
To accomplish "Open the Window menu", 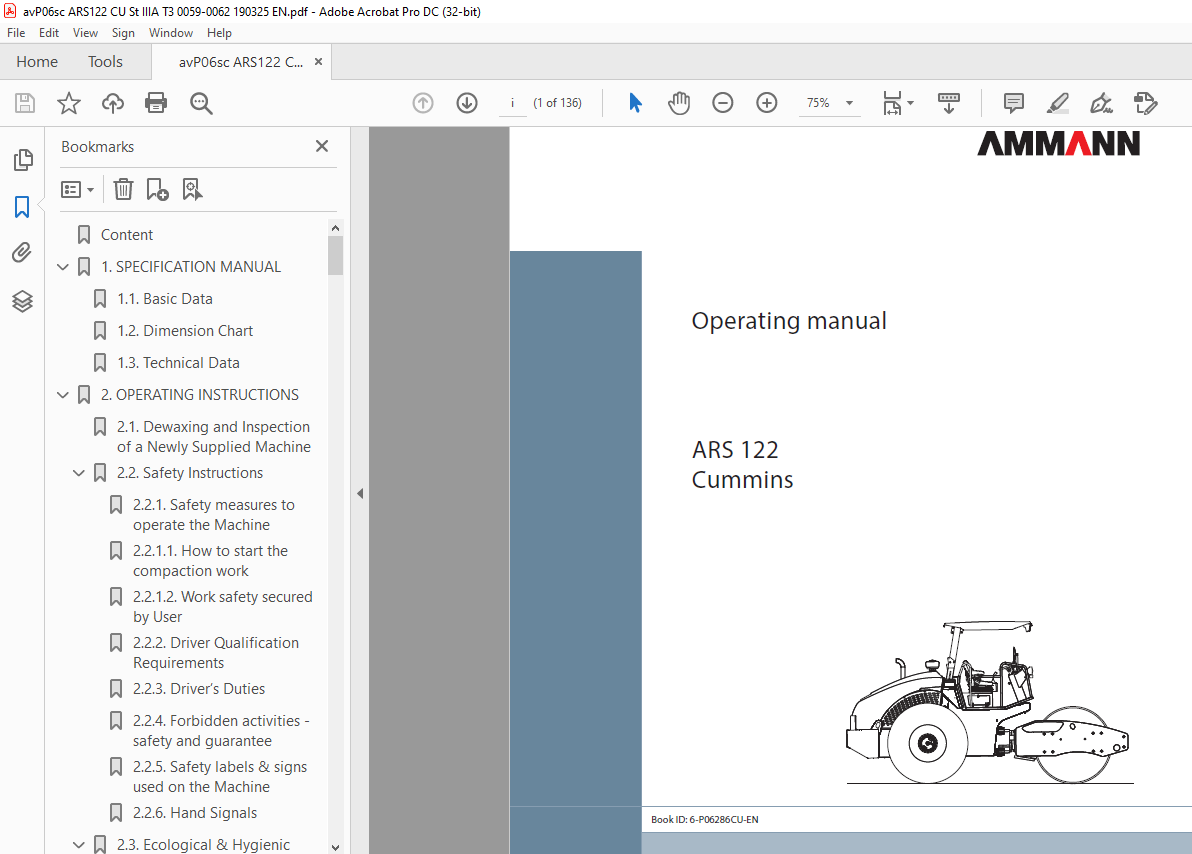I will tap(170, 33).
